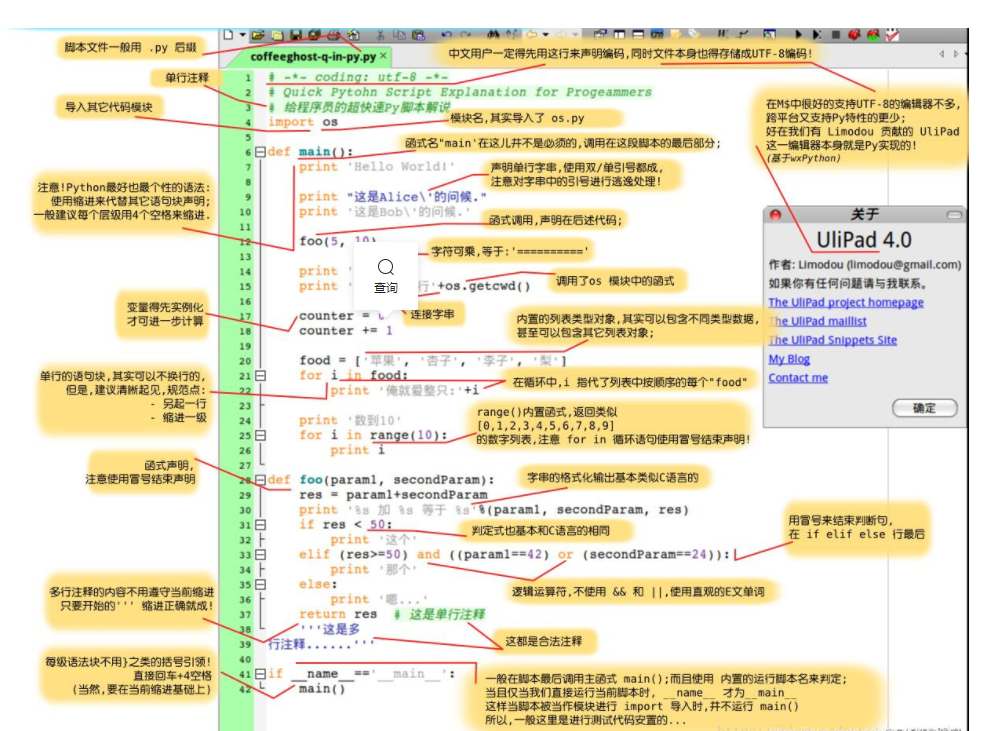982x731 pixels.
Task: Click the '# -*- coding: utf-8 -*-' comment
Action: tap(358, 77)
